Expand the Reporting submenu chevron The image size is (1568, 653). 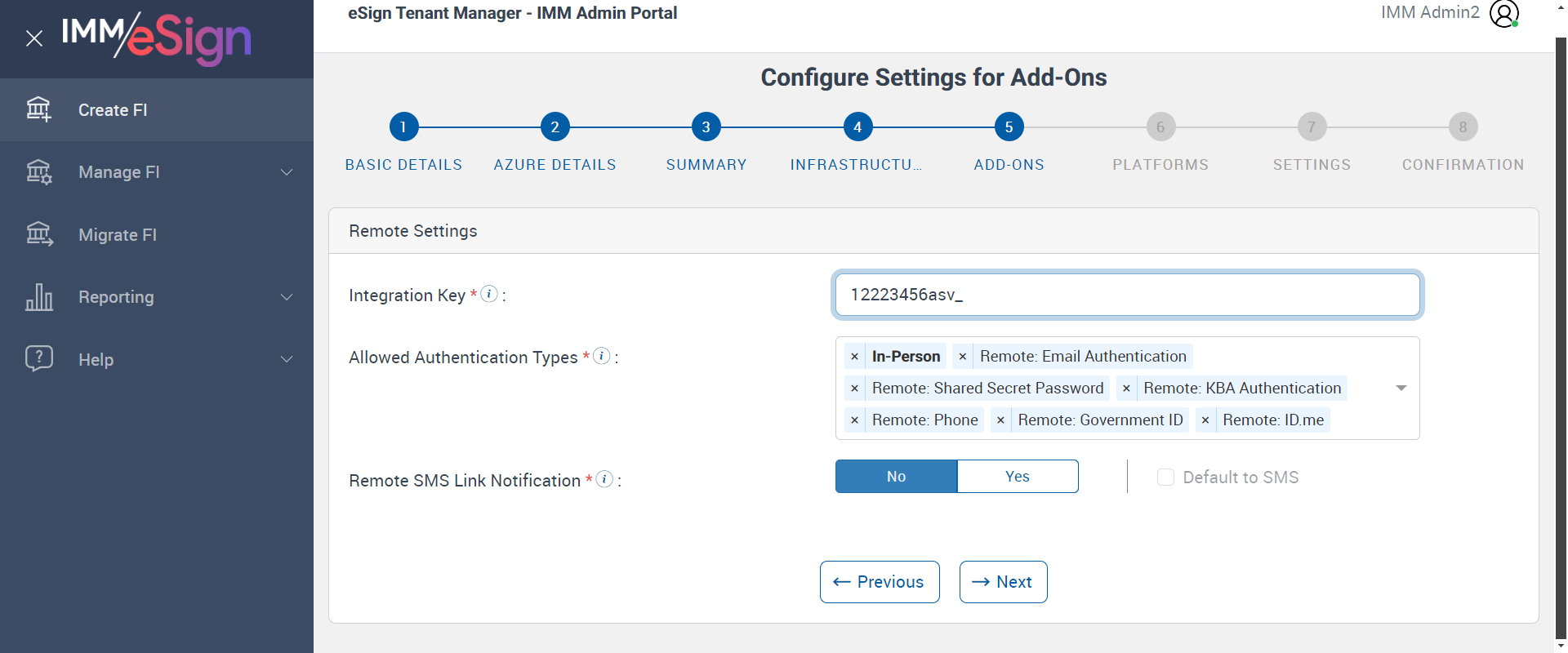(287, 297)
